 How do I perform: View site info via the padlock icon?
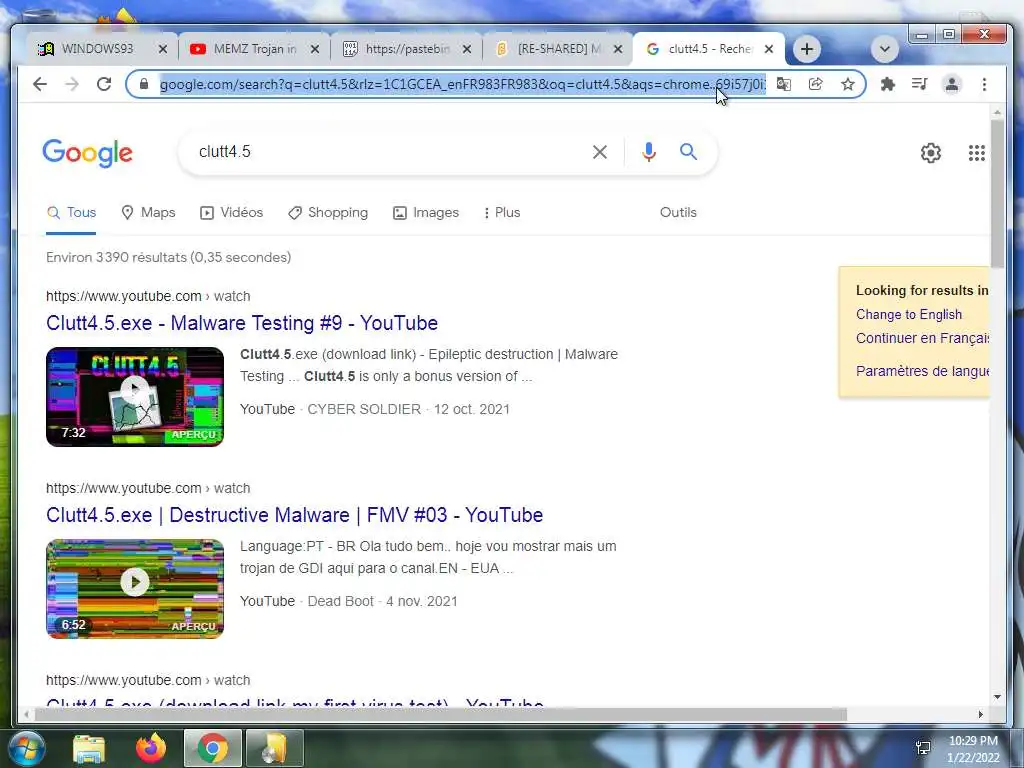tap(144, 84)
